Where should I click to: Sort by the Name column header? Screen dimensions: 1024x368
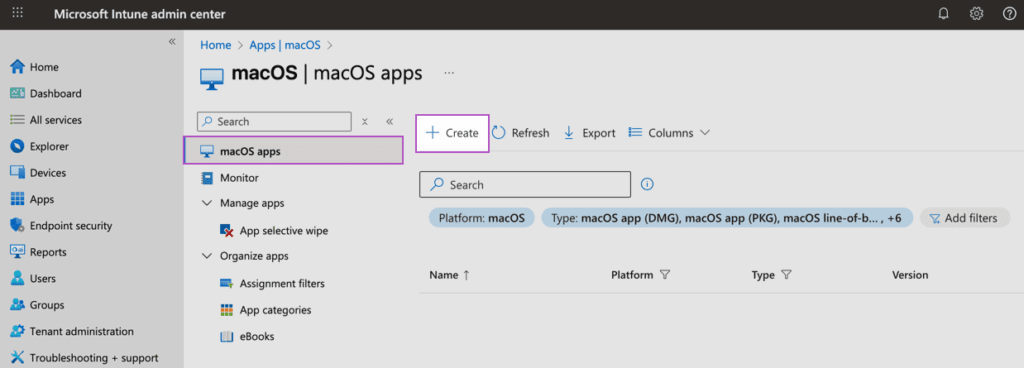point(449,275)
